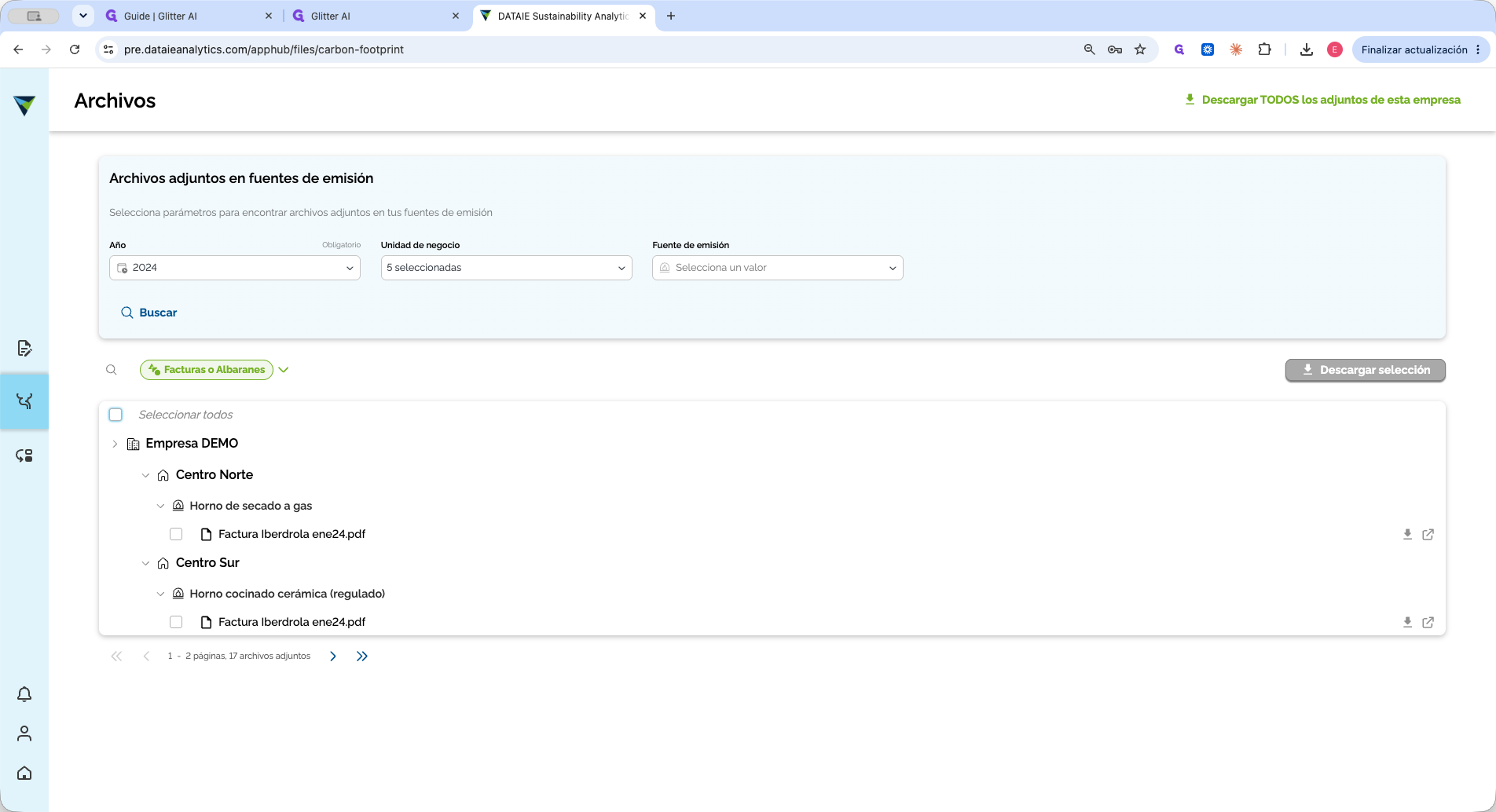Viewport: 1496px width, 812px height.
Task: Check the Seleccionar todos checkbox
Action: (x=115, y=415)
